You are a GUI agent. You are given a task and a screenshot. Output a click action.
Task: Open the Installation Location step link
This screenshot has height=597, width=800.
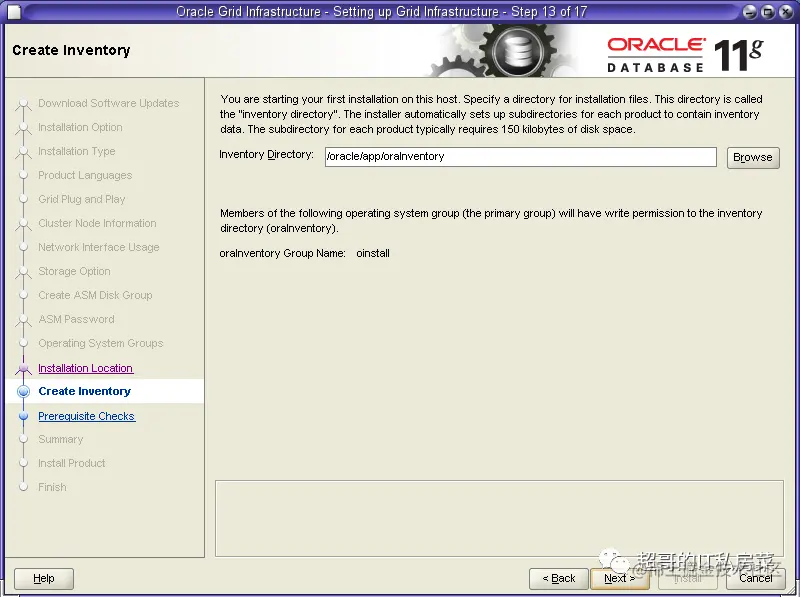point(85,368)
